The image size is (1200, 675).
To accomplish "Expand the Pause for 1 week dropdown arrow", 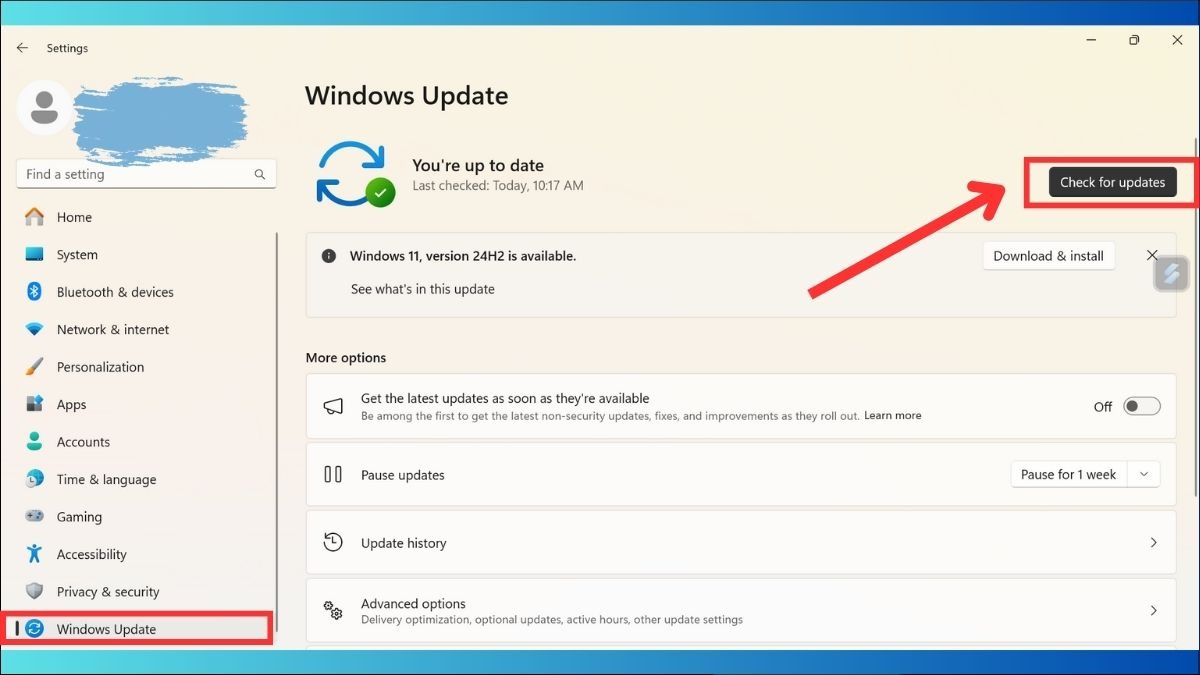I will coord(1144,474).
